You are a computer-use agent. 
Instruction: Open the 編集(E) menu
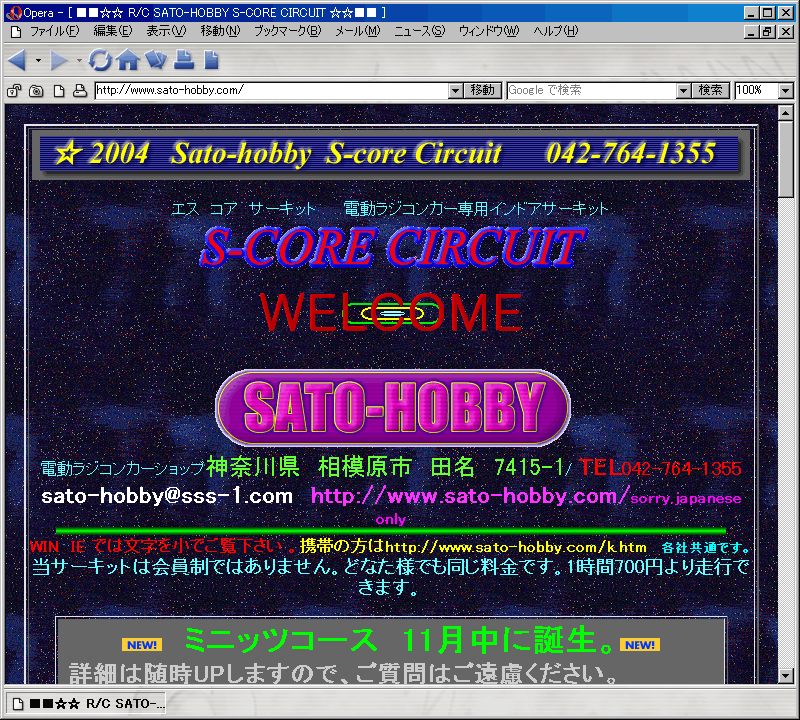[x=113, y=31]
